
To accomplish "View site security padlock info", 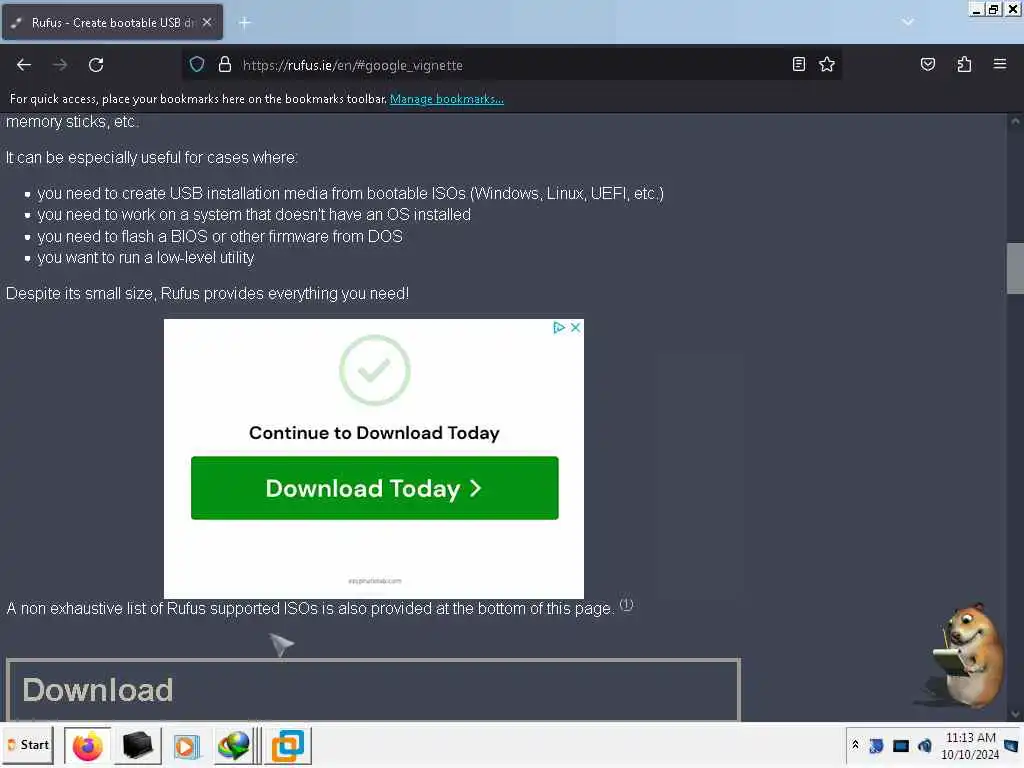I will [225, 65].
